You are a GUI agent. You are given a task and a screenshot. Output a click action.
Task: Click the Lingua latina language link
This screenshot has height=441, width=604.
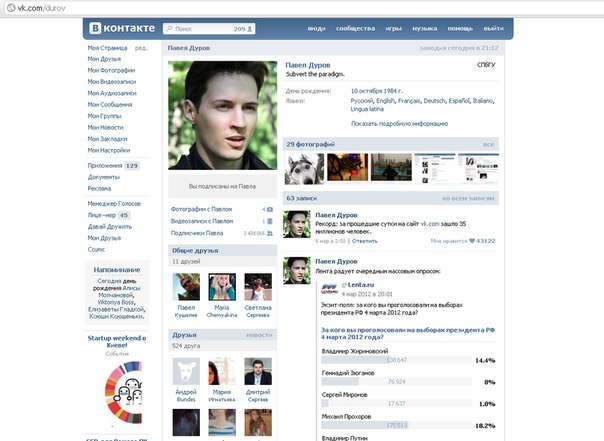point(367,109)
